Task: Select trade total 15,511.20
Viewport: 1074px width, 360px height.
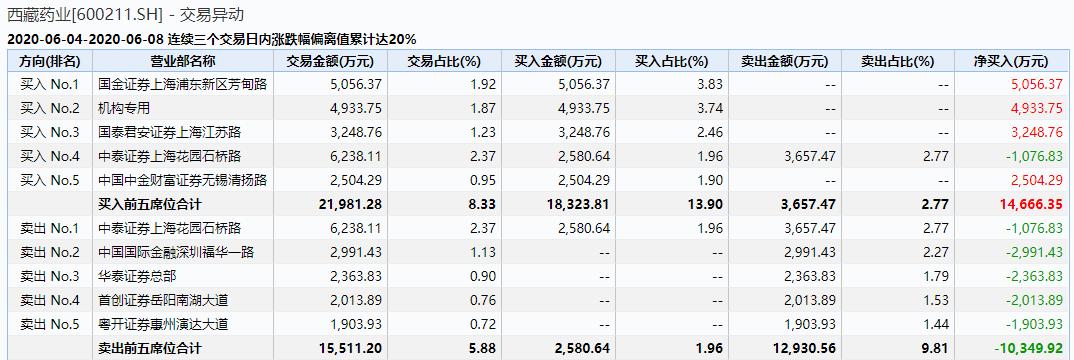Action: coord(350,348)
